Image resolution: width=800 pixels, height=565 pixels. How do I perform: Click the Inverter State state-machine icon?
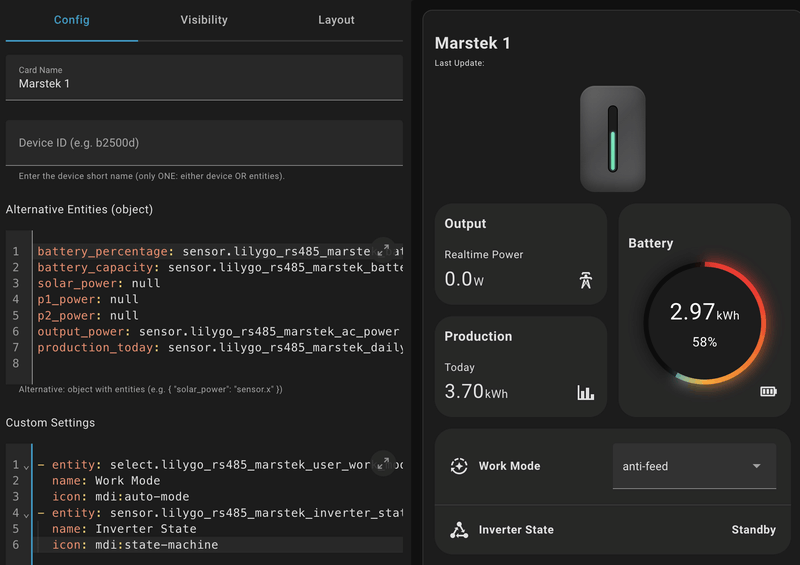459,530
